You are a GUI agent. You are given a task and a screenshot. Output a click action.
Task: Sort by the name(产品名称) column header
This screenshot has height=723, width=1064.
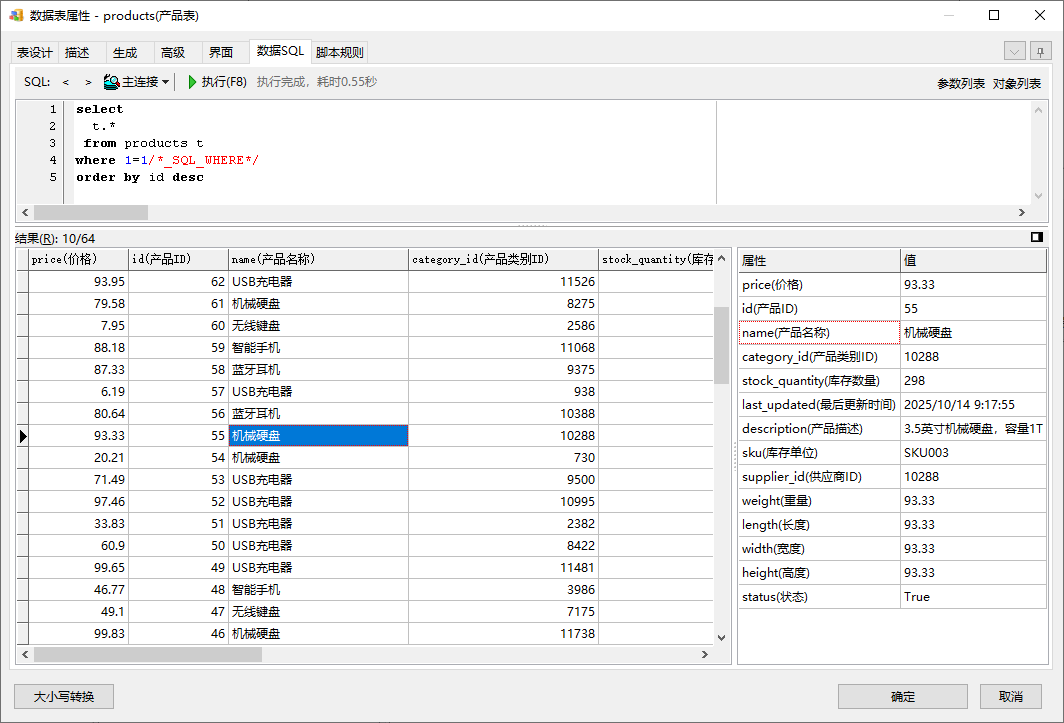(x=318, y=259)
